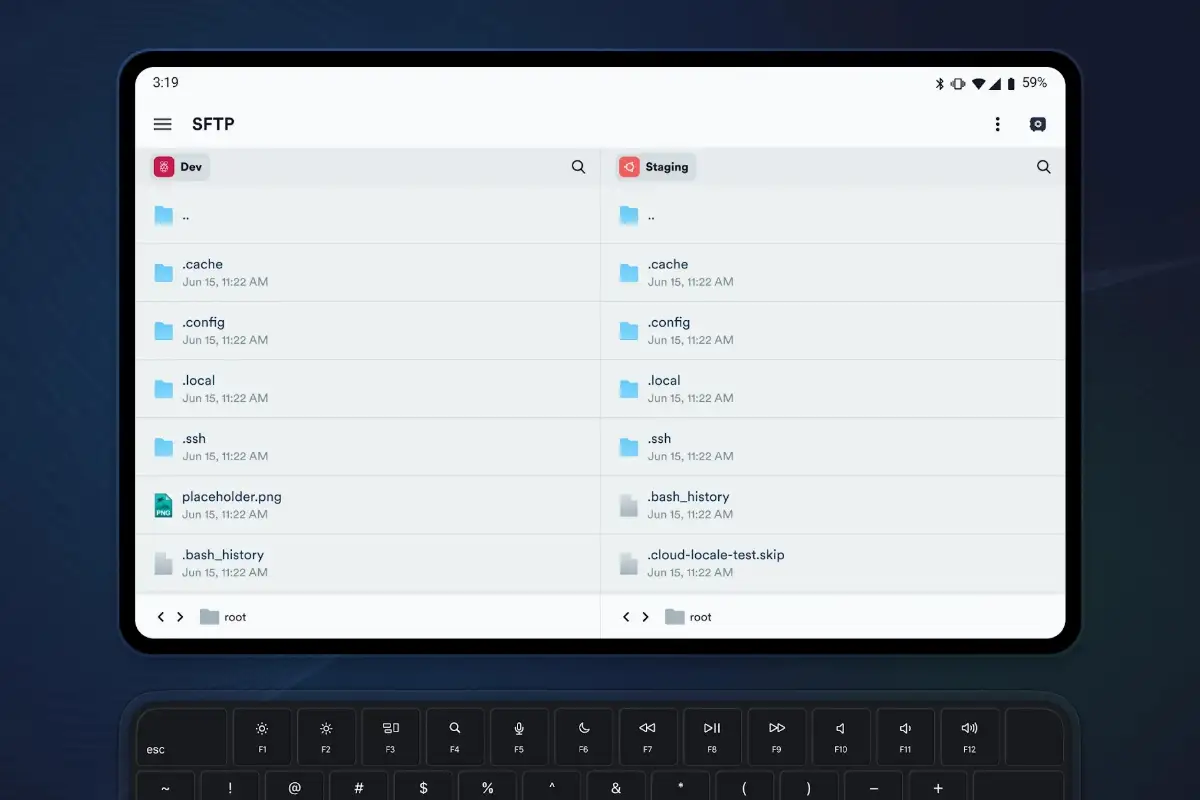This screenshot has height=800, width=1200.
Task: Go forward in the Staging pane navigation
Action: pos(646,617)
